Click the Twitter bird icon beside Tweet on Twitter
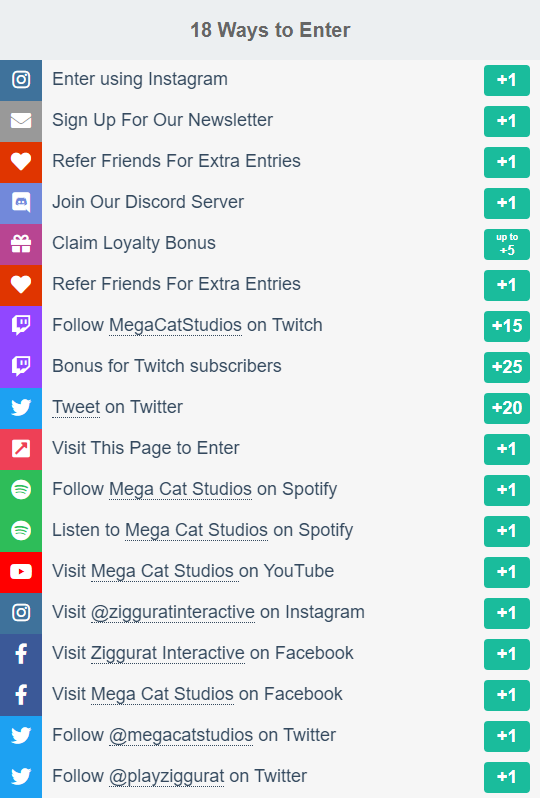The width and height of the screenshot is (540, 798). (21, 408)
